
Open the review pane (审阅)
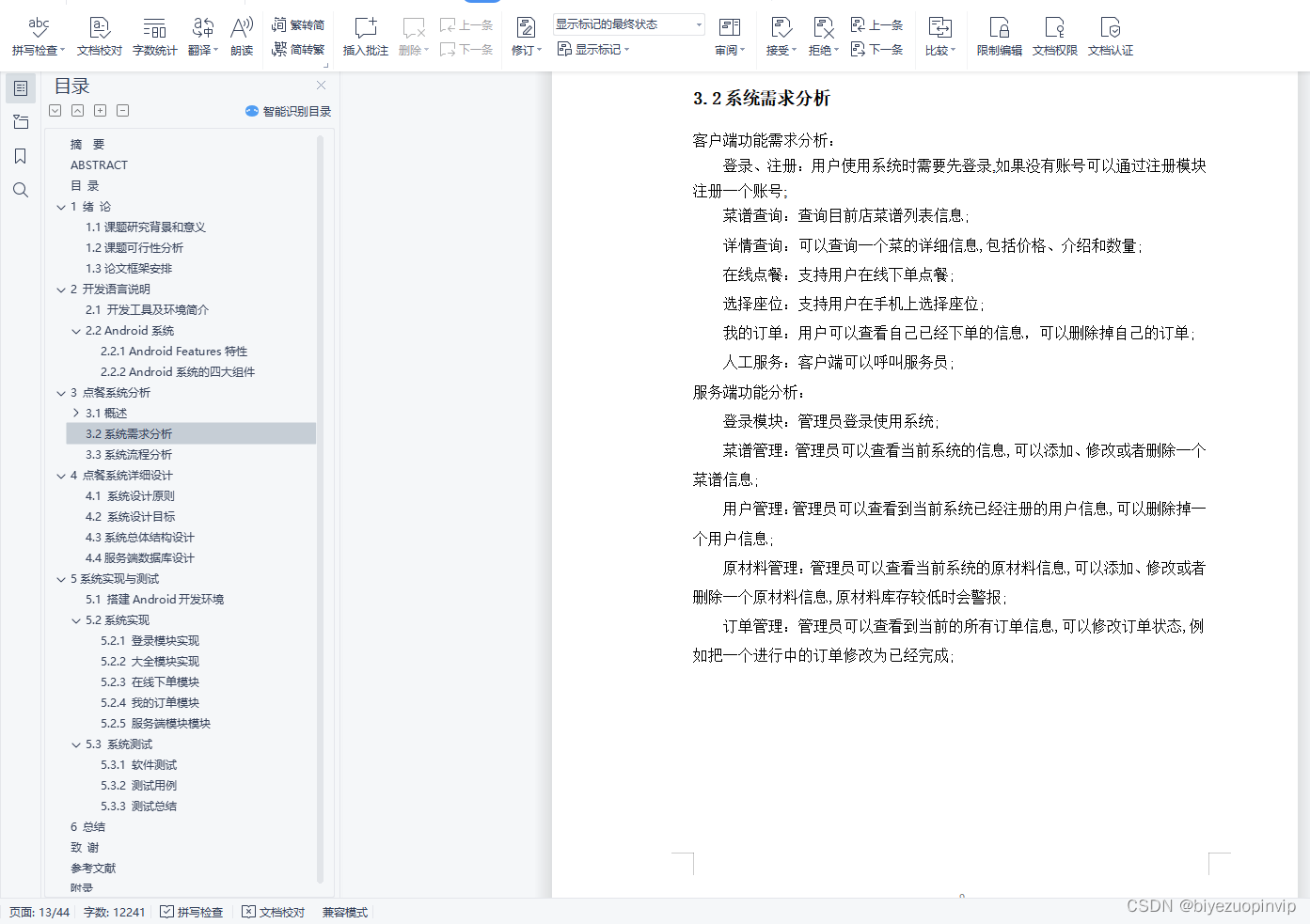click(x=730, y=36)
